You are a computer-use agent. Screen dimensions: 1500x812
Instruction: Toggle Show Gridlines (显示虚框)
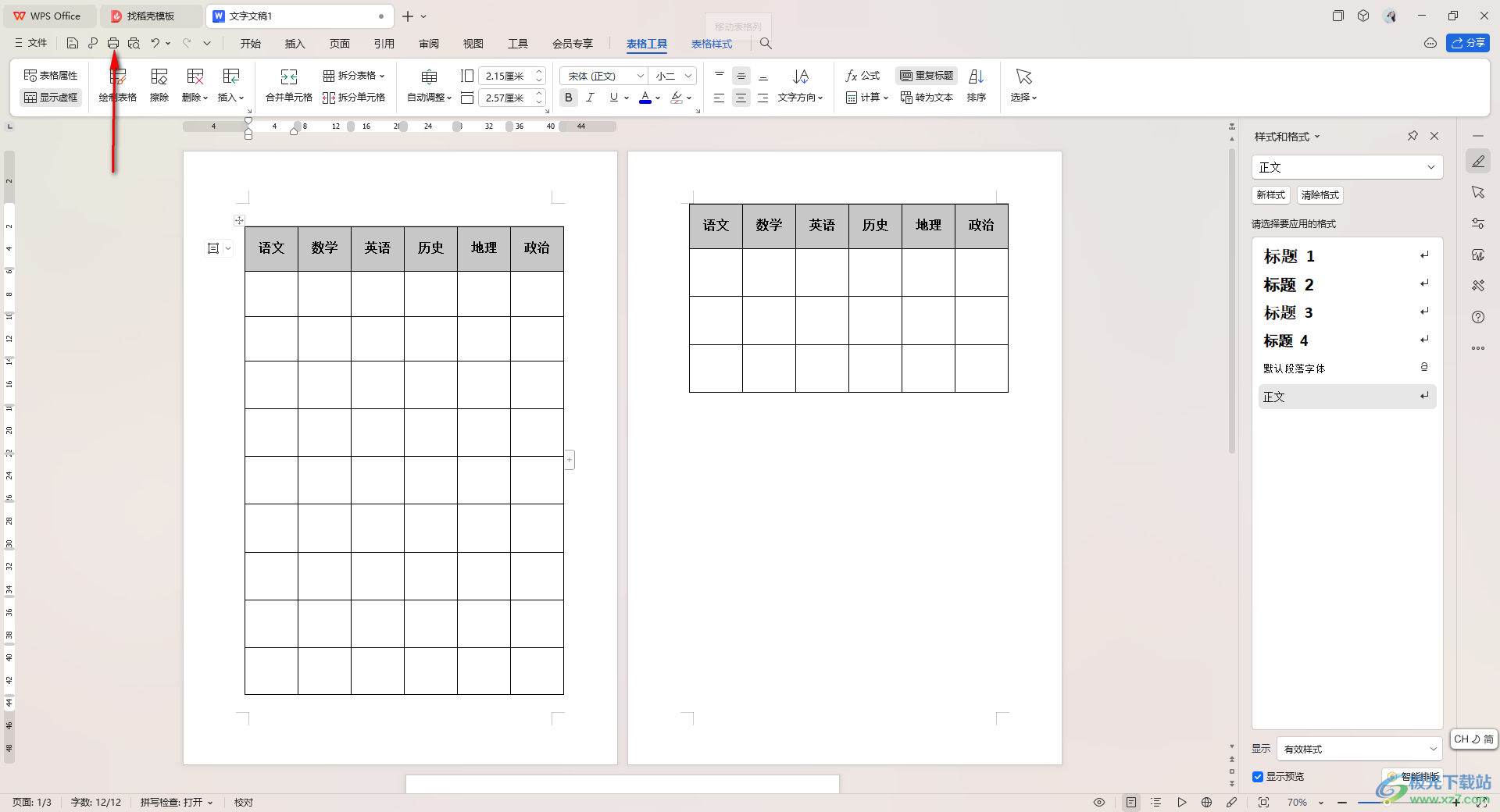51,98
